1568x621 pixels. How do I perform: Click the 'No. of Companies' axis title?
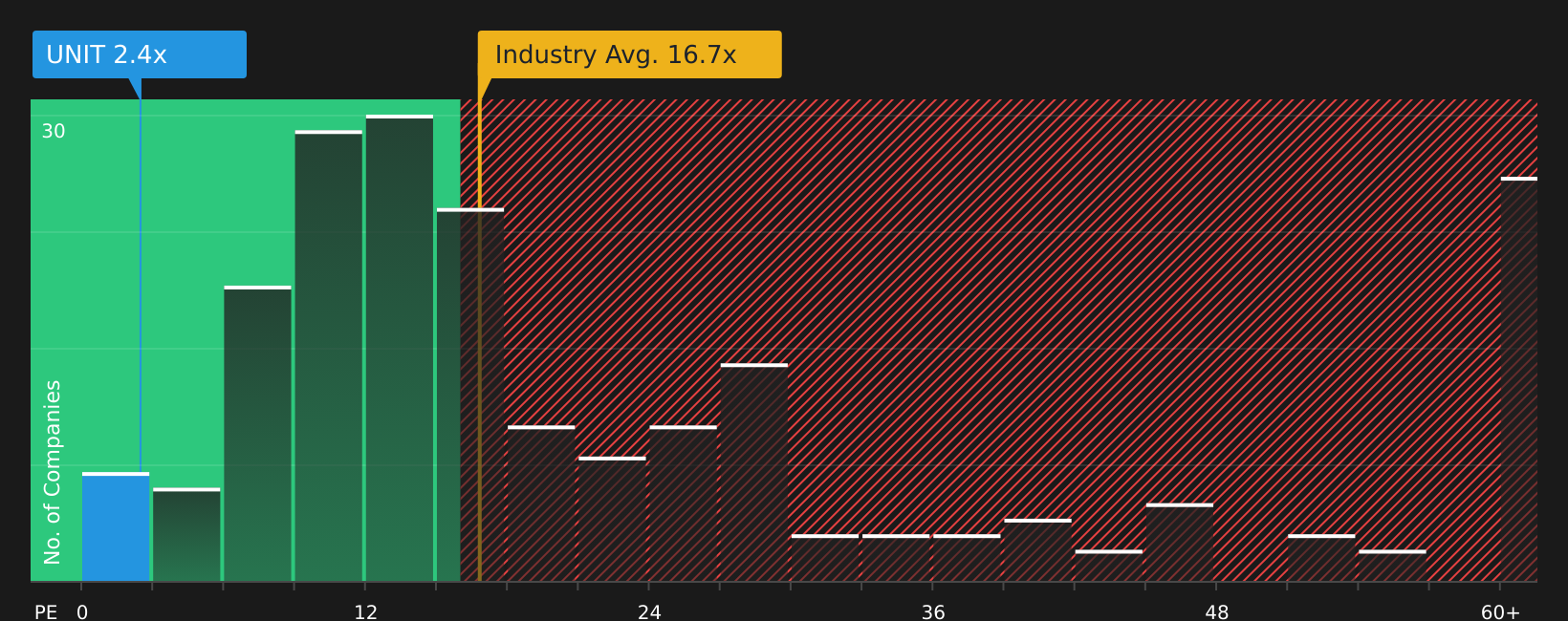tap(53, 472)
